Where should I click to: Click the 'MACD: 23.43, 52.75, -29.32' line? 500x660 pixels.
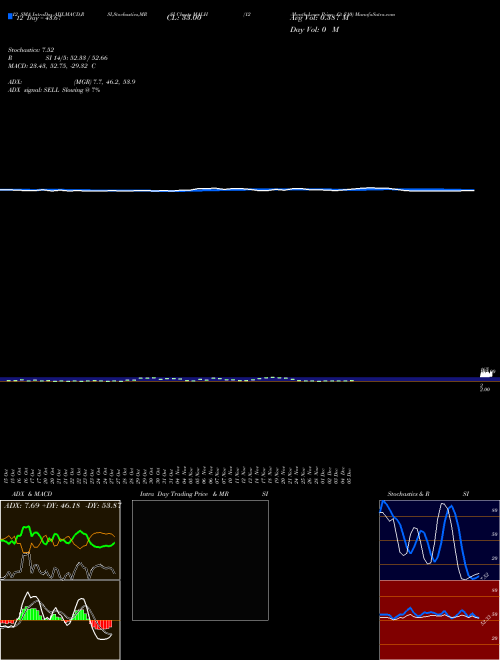(x=49, y=66)
